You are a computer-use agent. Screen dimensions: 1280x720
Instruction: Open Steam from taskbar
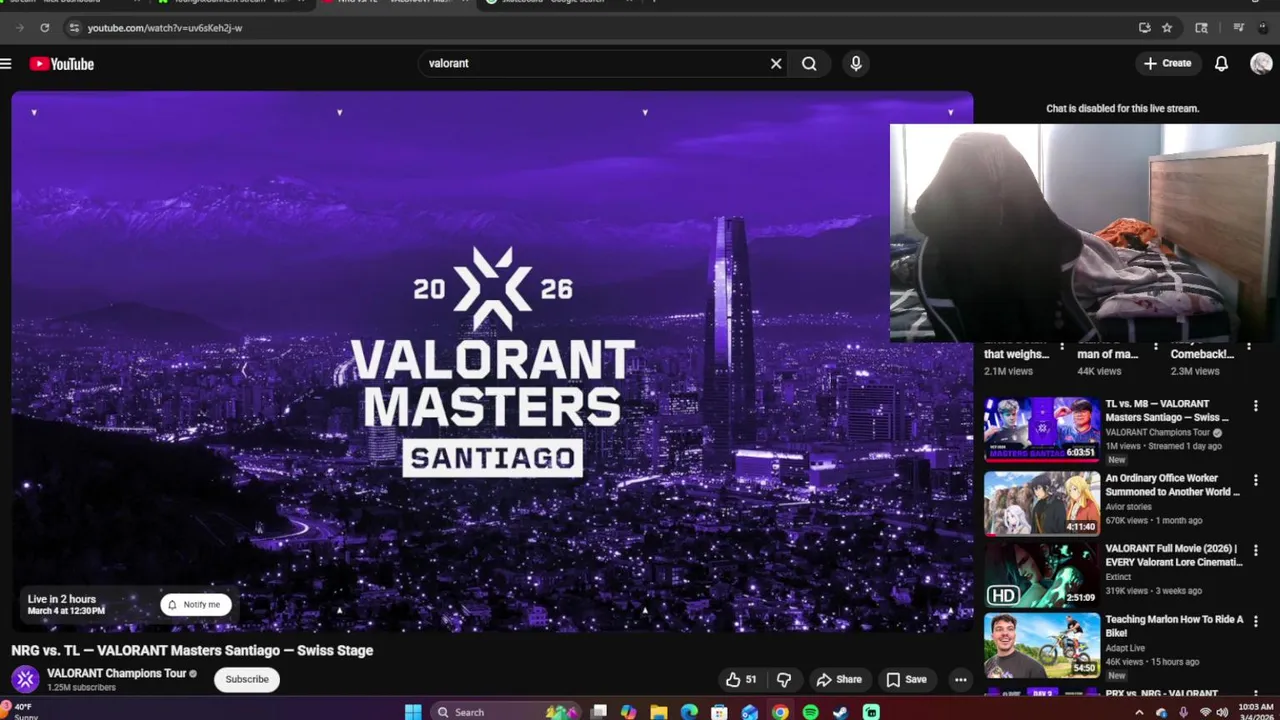[x=841, y=712]
